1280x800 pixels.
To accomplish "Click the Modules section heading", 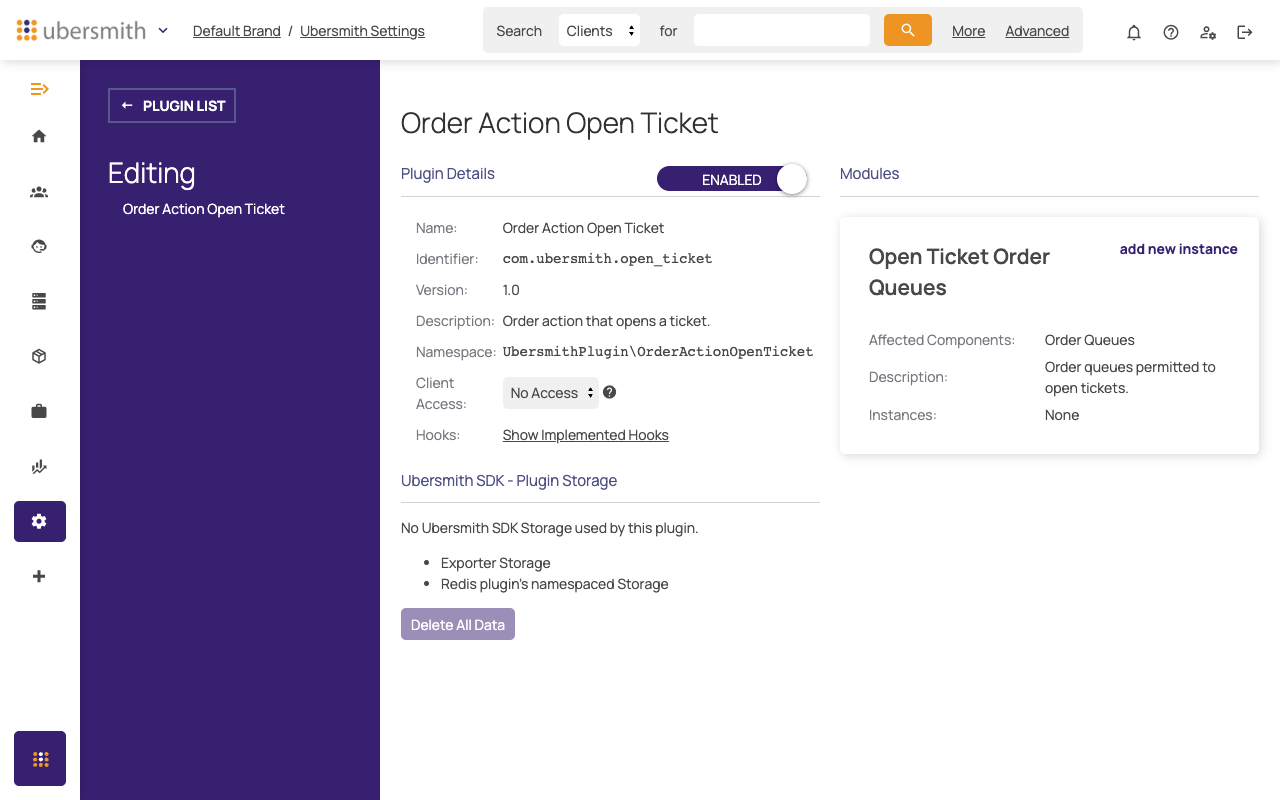I will [870, 173].
